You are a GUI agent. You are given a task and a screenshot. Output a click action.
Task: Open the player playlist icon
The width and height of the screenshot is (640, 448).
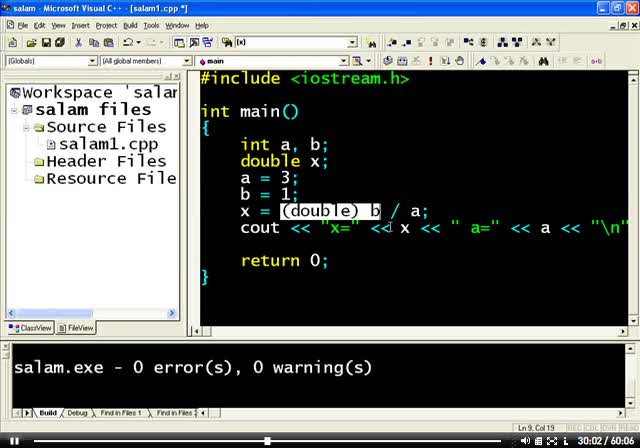pyautogui.click(x=538, y=441)
